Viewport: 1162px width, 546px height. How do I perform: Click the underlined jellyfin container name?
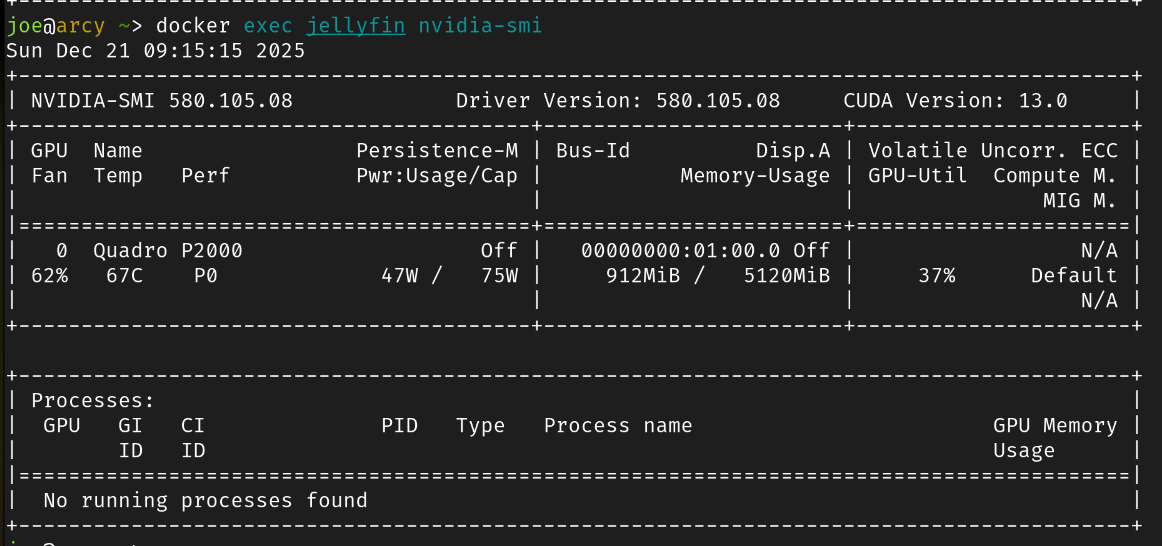(355, 26)
